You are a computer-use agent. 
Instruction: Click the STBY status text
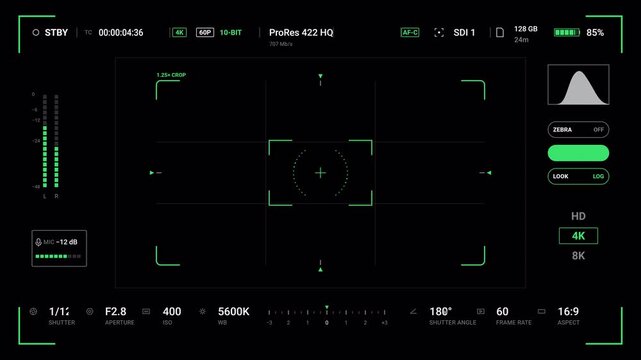tap(56, 32)
